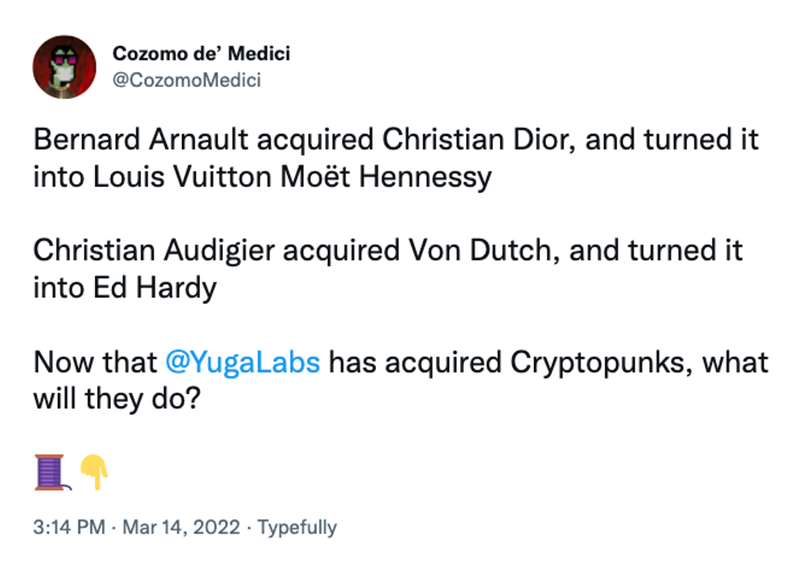
Task: Click the text Louis Vuitton Moët Hennessy
Action: click(x=292, y=177)
